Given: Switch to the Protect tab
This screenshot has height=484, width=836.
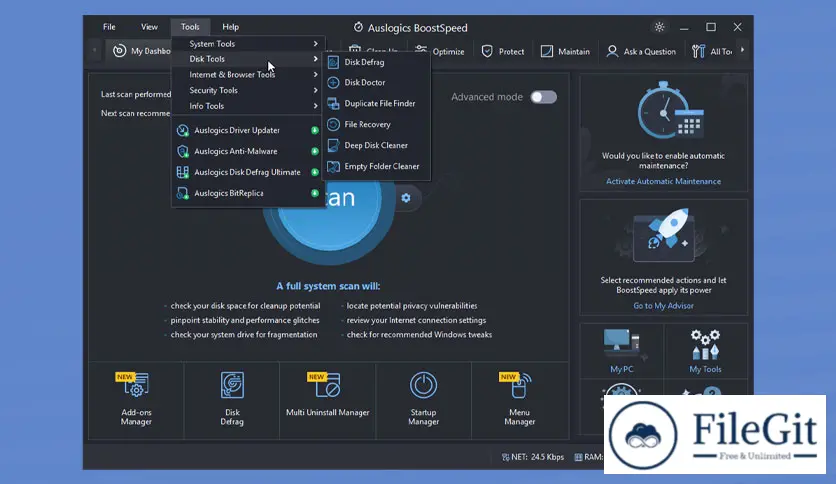Looking at the screenshot, I should [x=503, y=51].
